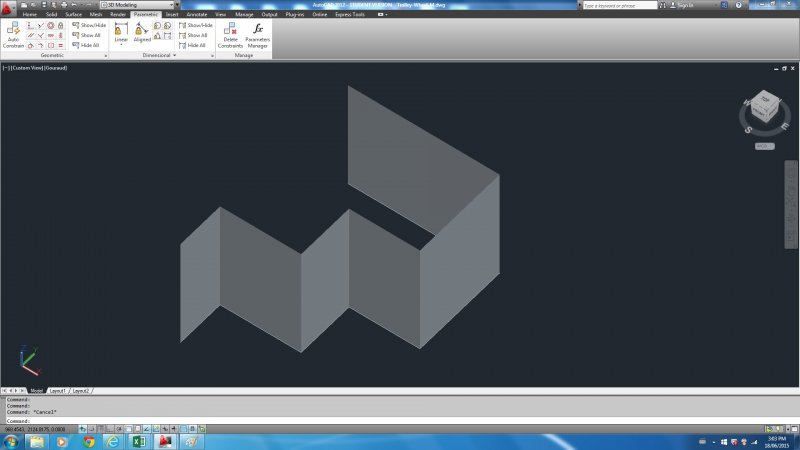Click the [Gouraud] visual style label

pos(56,68)
